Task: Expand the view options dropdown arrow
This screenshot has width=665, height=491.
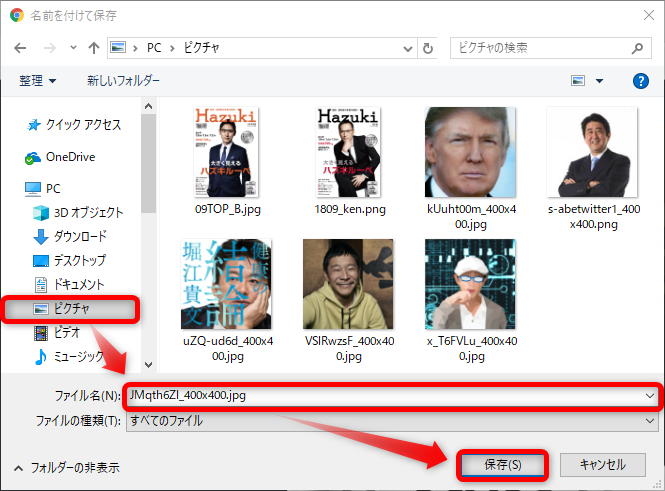Action: click(x=600, y=80)
